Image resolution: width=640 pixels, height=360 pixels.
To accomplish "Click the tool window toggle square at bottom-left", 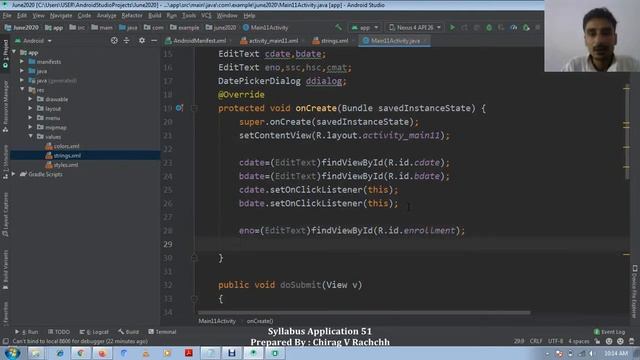I will coord(5,341).
